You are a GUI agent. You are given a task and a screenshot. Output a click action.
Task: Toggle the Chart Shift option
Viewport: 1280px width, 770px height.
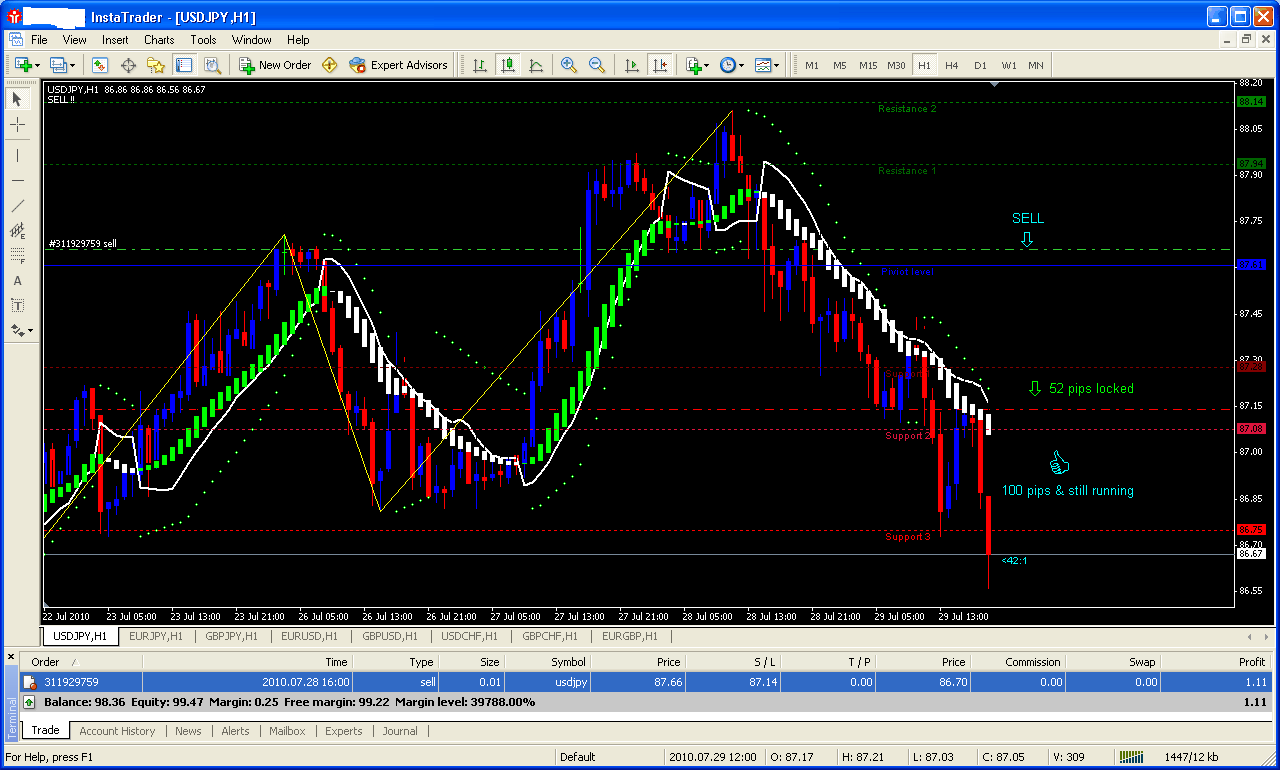(659, 65)
